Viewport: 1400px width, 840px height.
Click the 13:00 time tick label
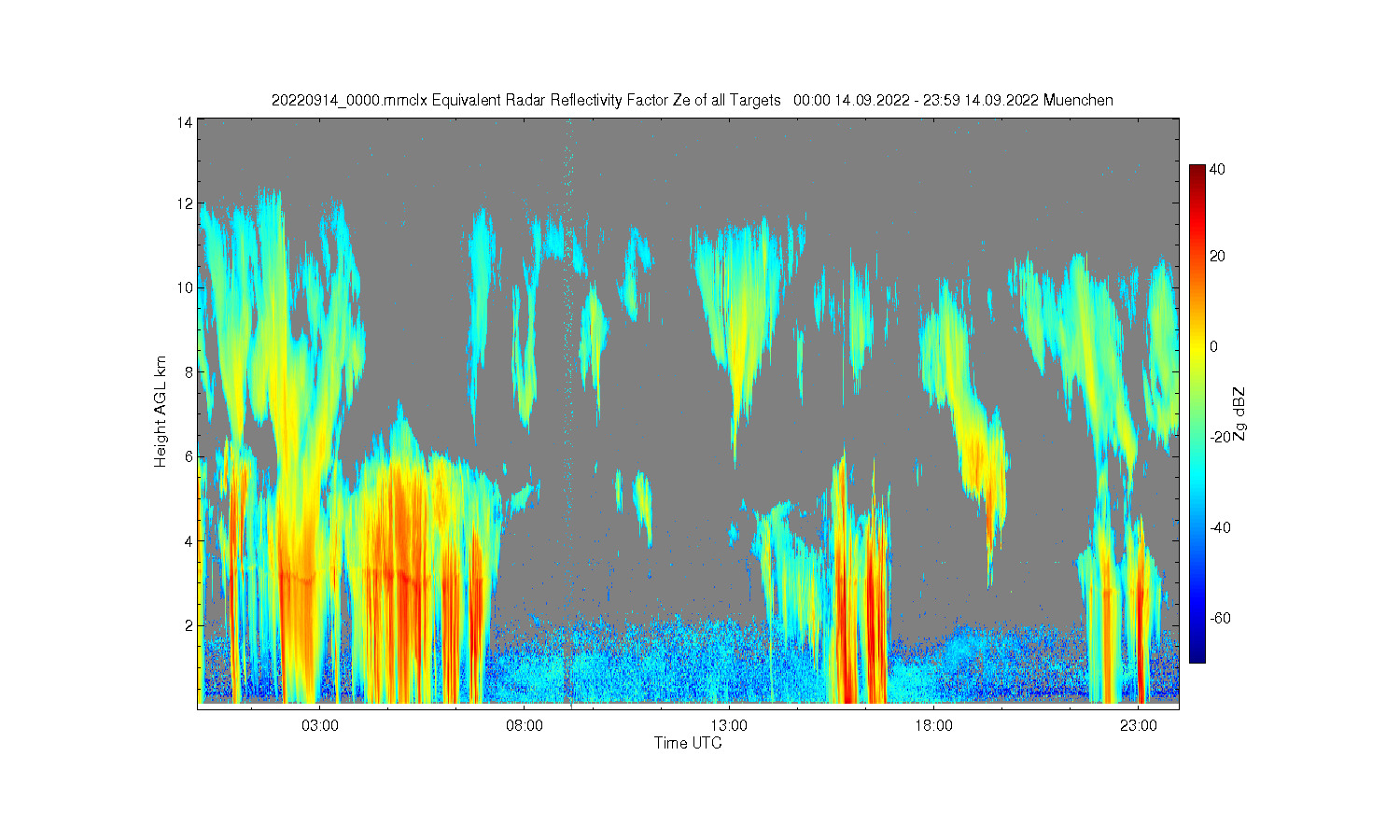click(x=728, y=726)
